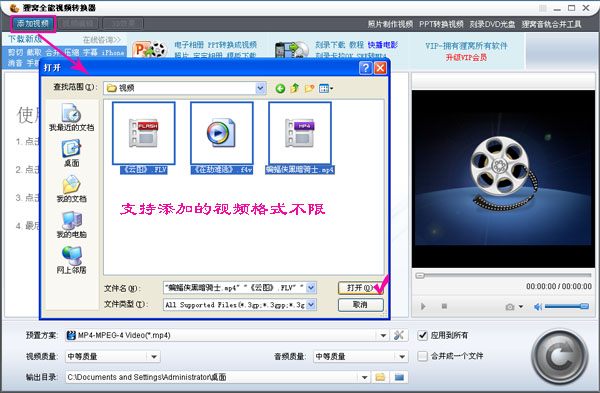
Task: Select the 蝙蝠侠黑暗骑士.mp4 file thumbnail
Action: [x=300, y=133]
